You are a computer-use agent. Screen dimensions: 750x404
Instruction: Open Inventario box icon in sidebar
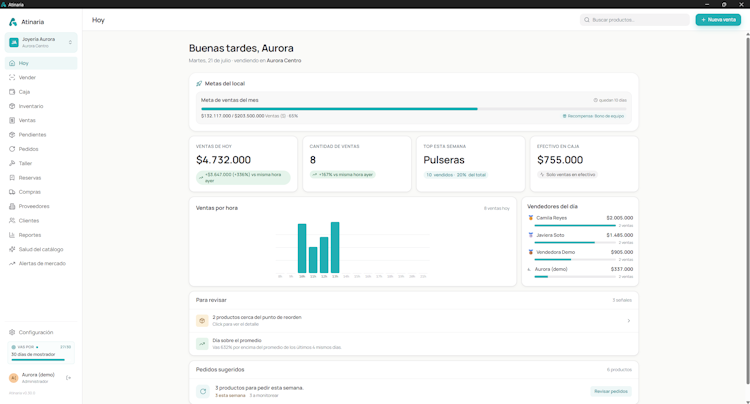[x=12, y=106]
